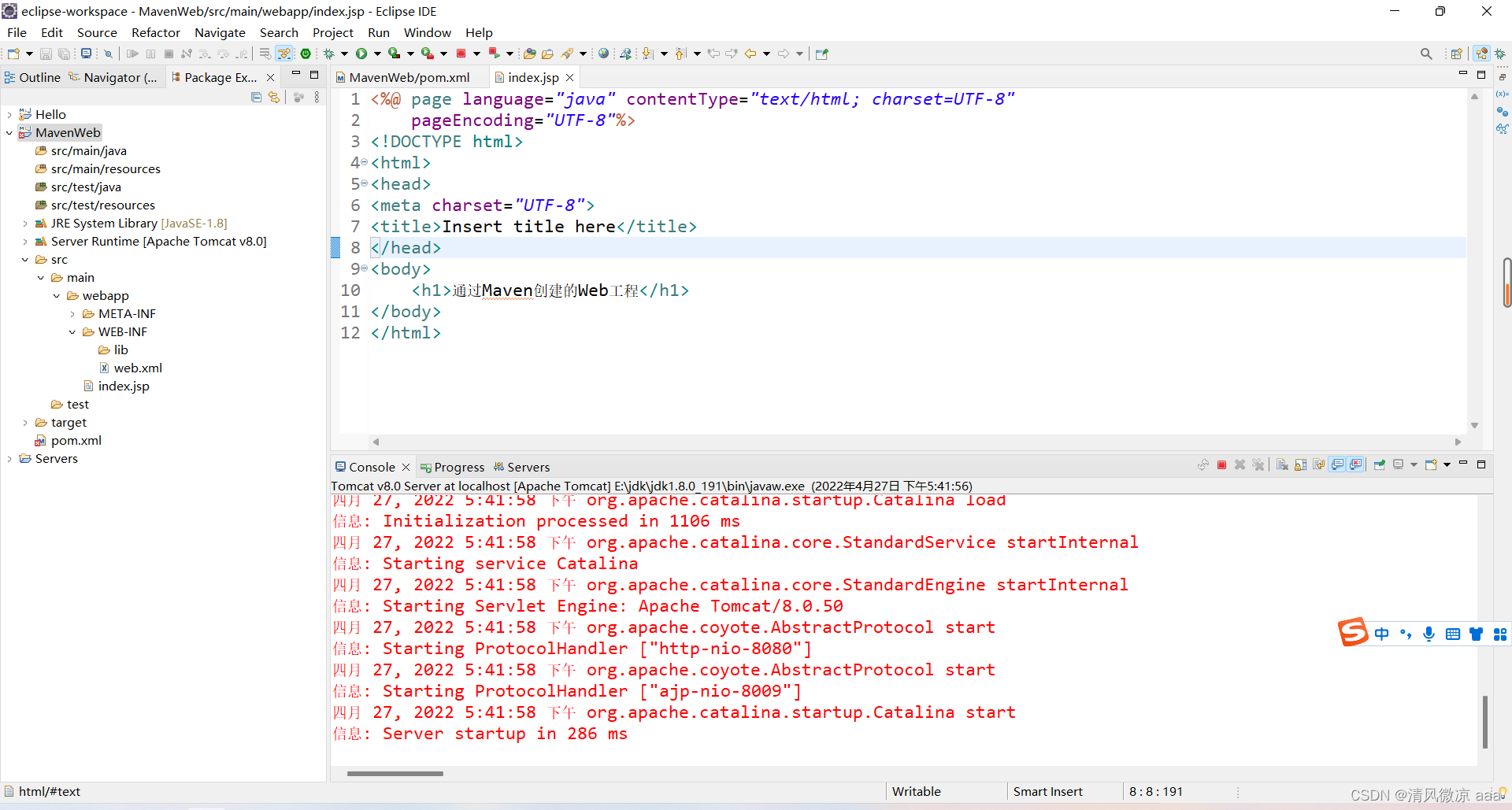Click the Open Console icon
Image resolution: width=1512 pixels, height=810 pixels.
[x=1432, y=465]
